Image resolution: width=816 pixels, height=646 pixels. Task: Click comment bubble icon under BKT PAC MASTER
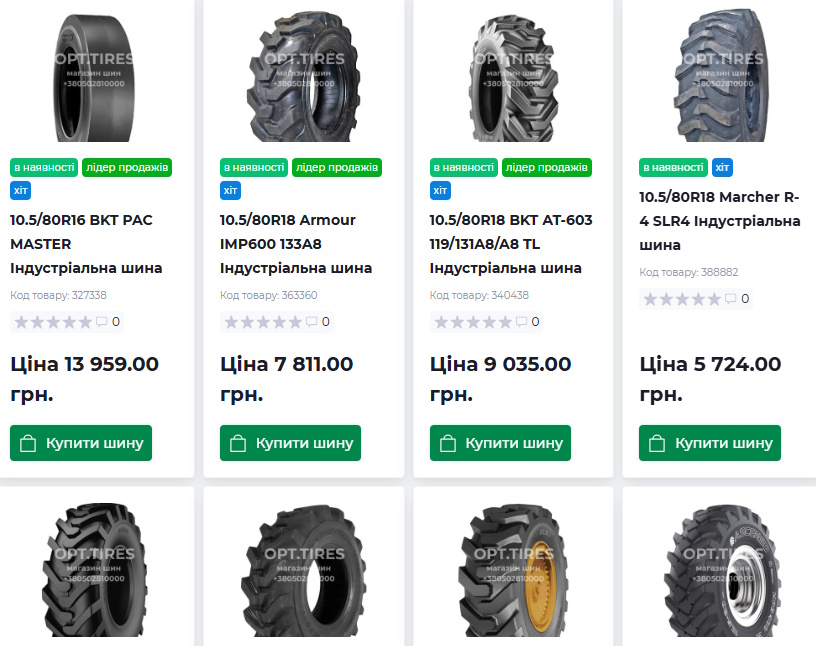point(101,322)
